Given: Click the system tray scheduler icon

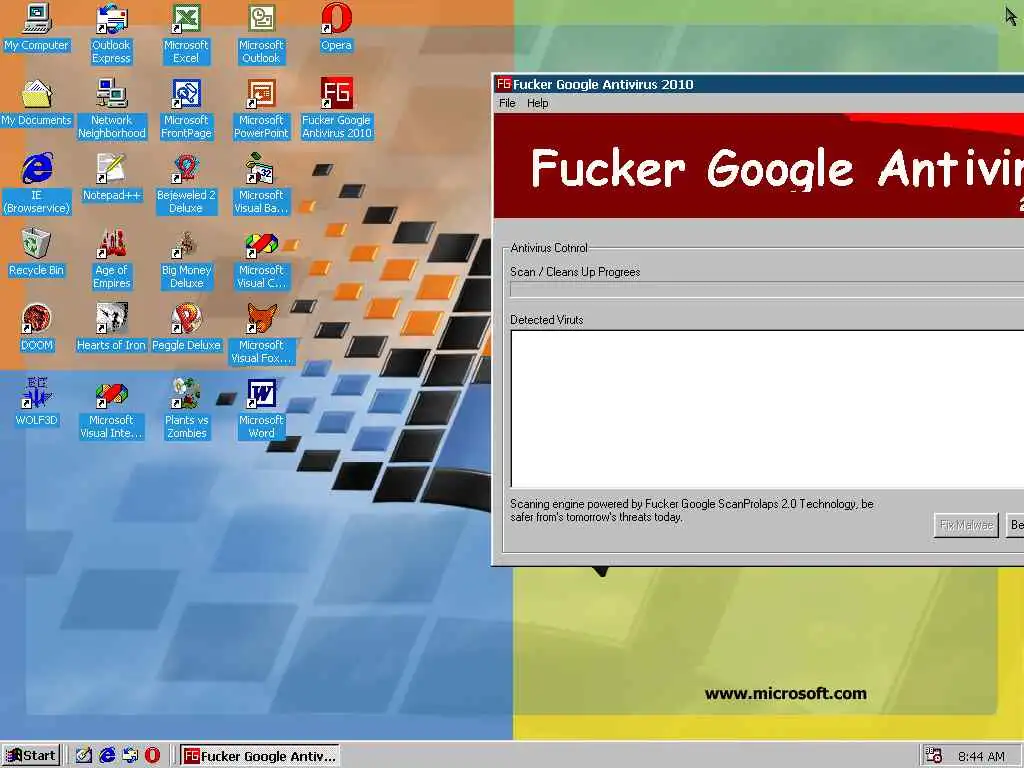Looking at the screenshot, I should 934,756.
